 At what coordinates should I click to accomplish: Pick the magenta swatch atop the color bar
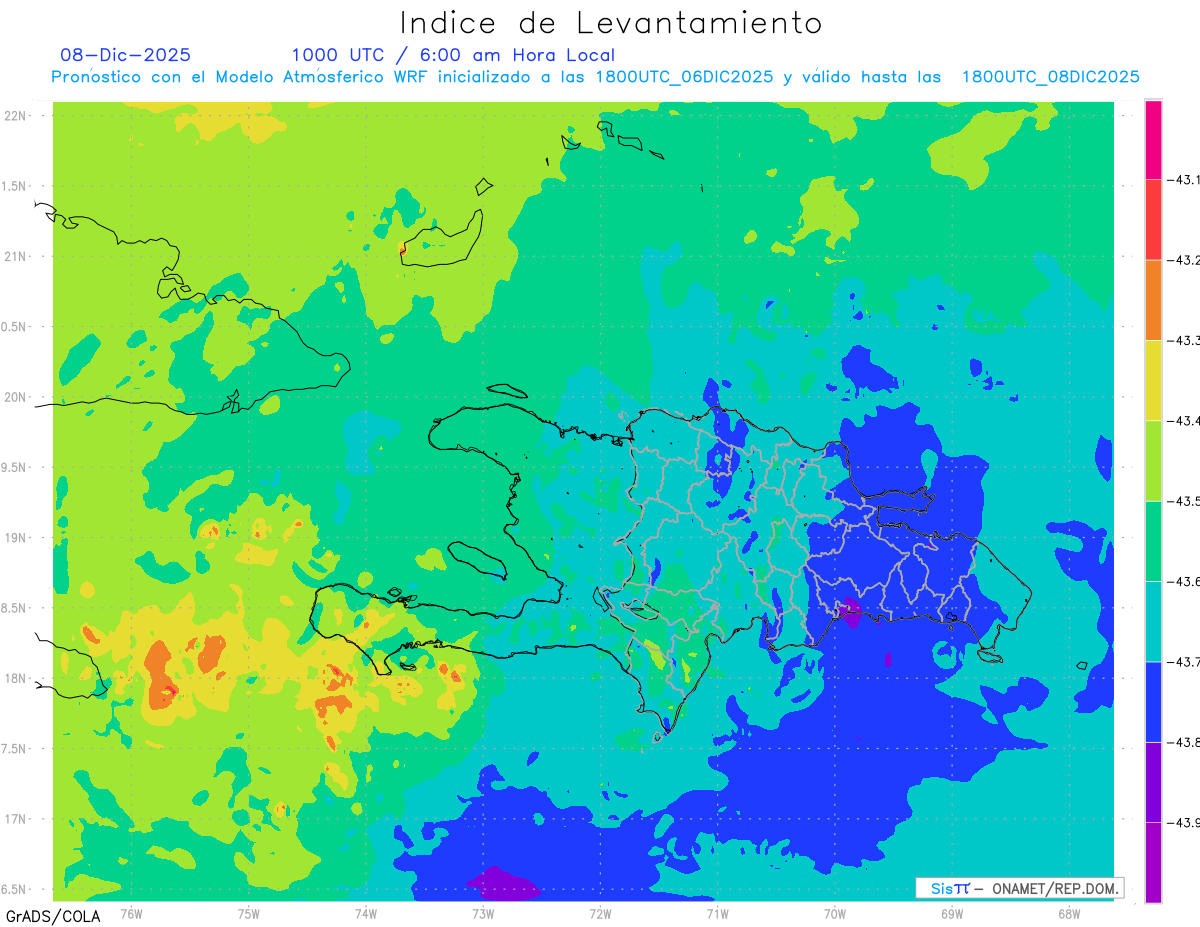(1153, 140)
